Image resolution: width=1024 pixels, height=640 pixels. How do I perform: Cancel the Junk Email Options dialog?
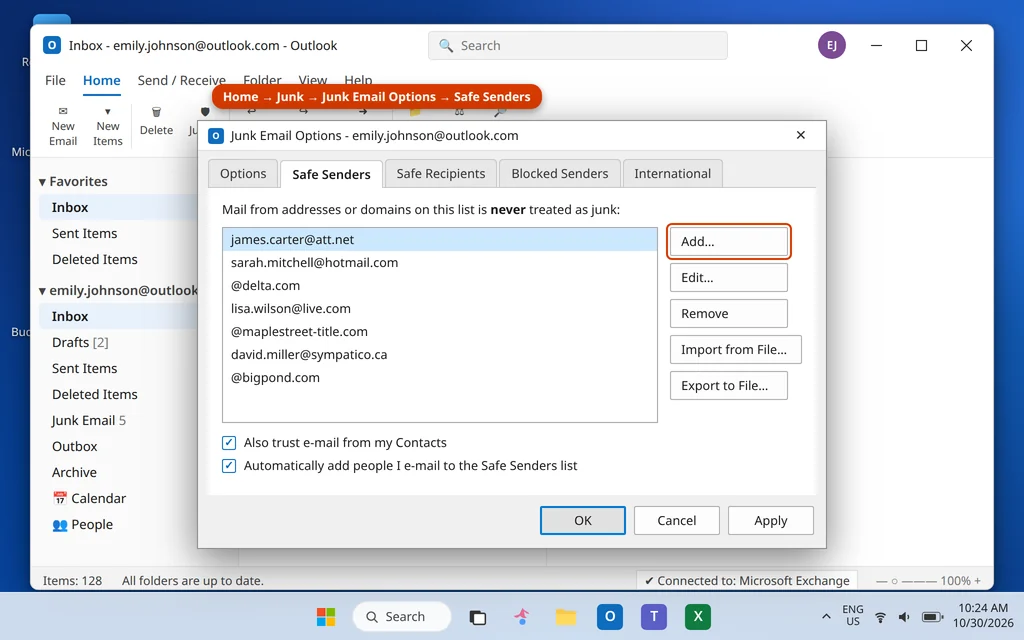pos(677,520)
